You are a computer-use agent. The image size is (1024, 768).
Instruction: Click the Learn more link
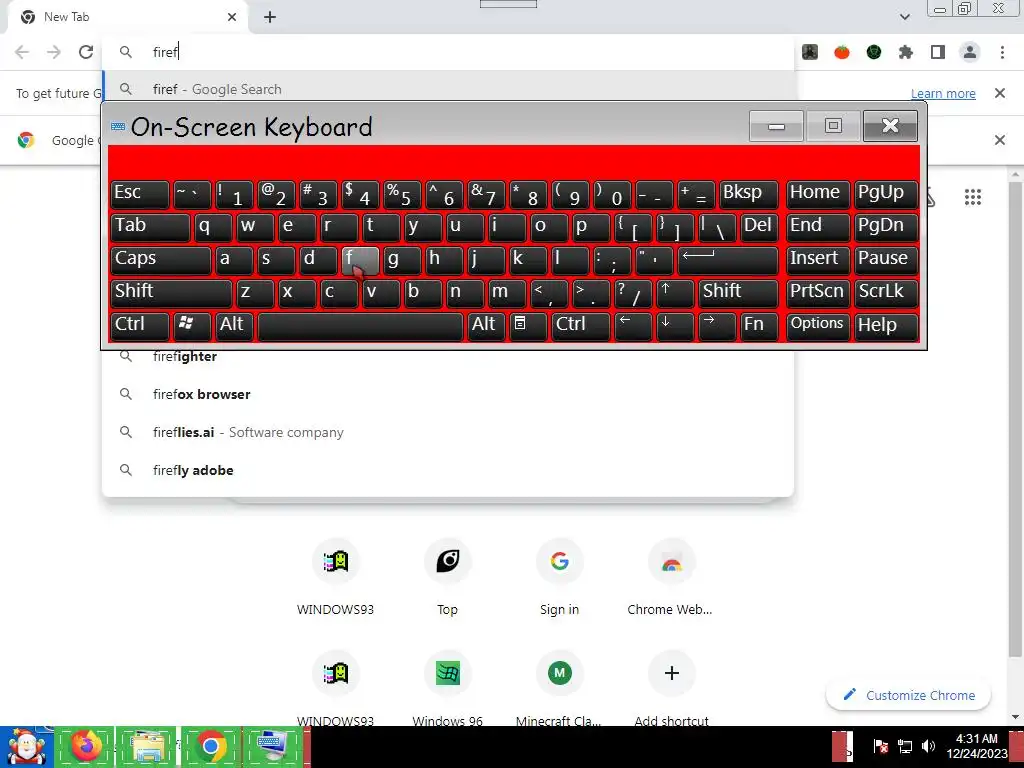coord(943,93)
